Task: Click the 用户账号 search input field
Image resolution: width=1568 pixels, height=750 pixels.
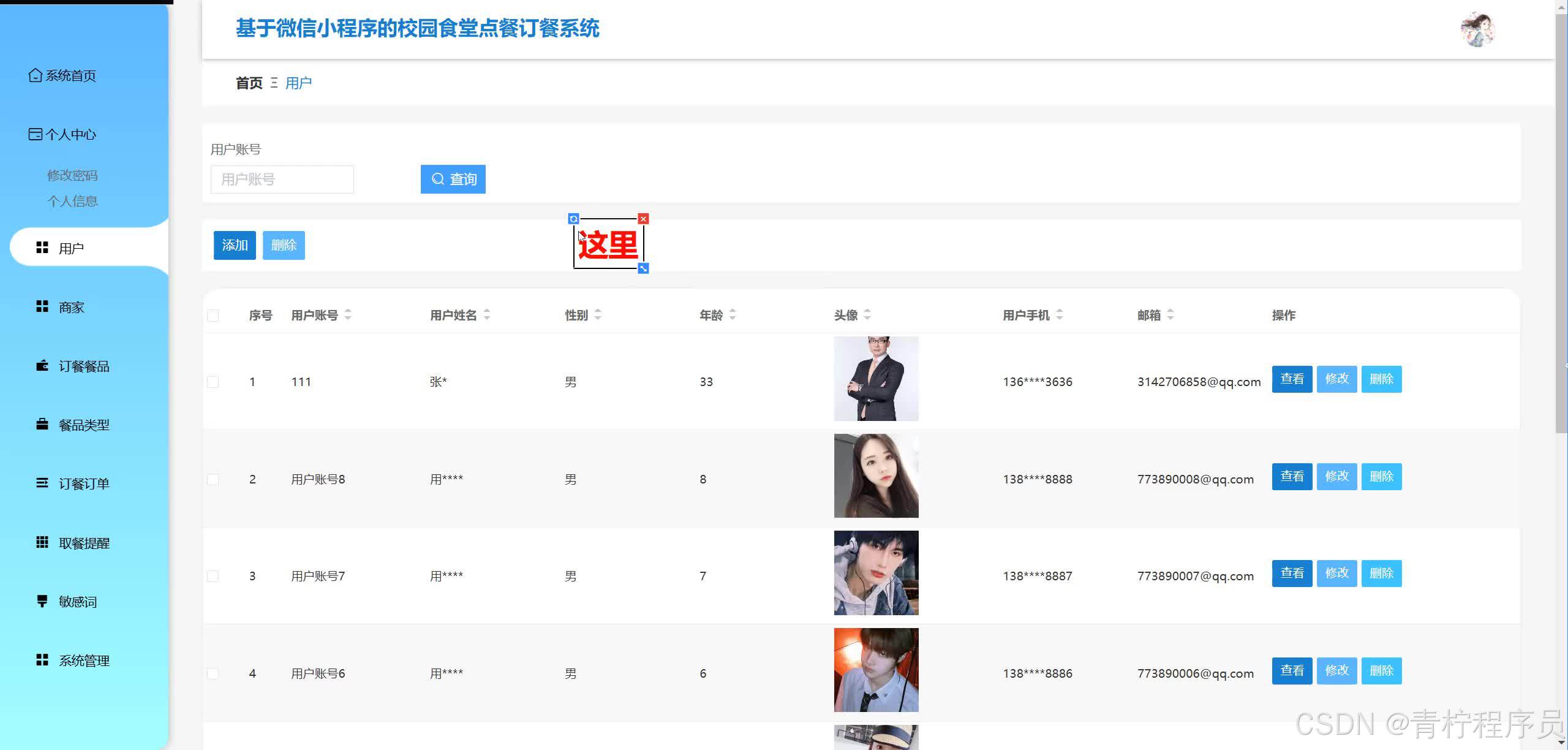Action: pos(282,180)
